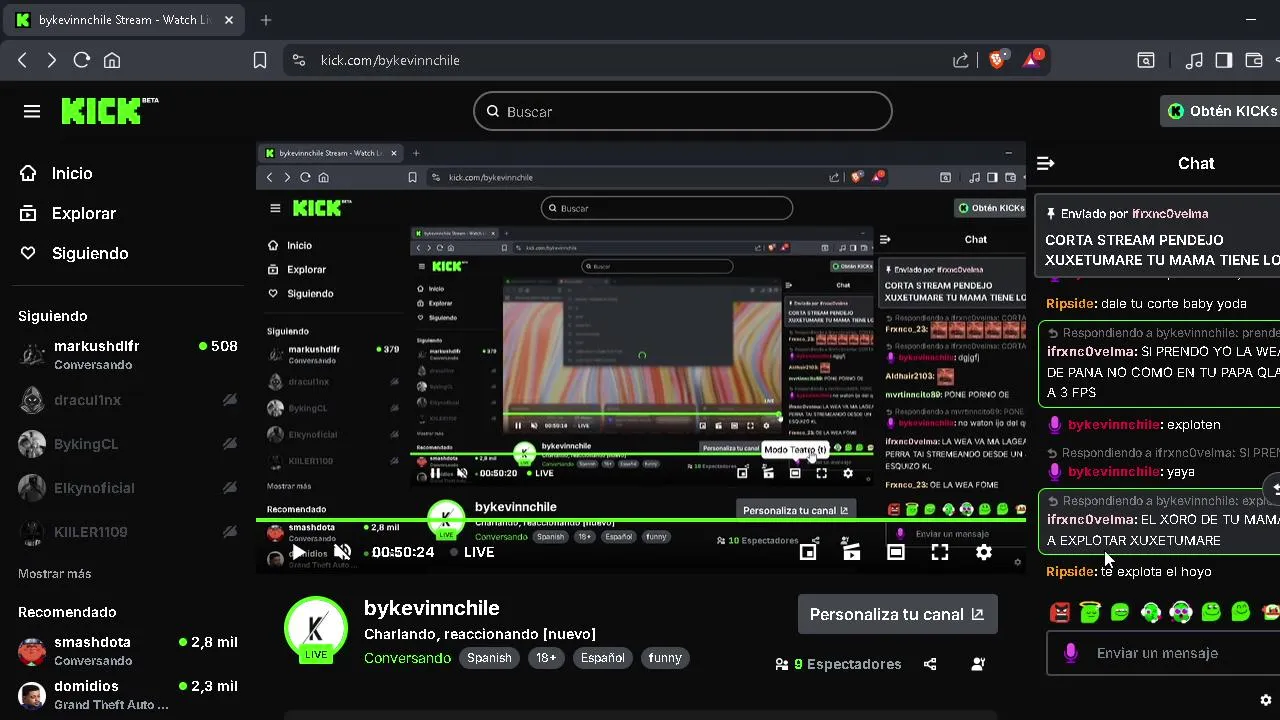Click Ripside in 'dale tu corte' message
This screenshot has height=720, width=1280.
1071,303
